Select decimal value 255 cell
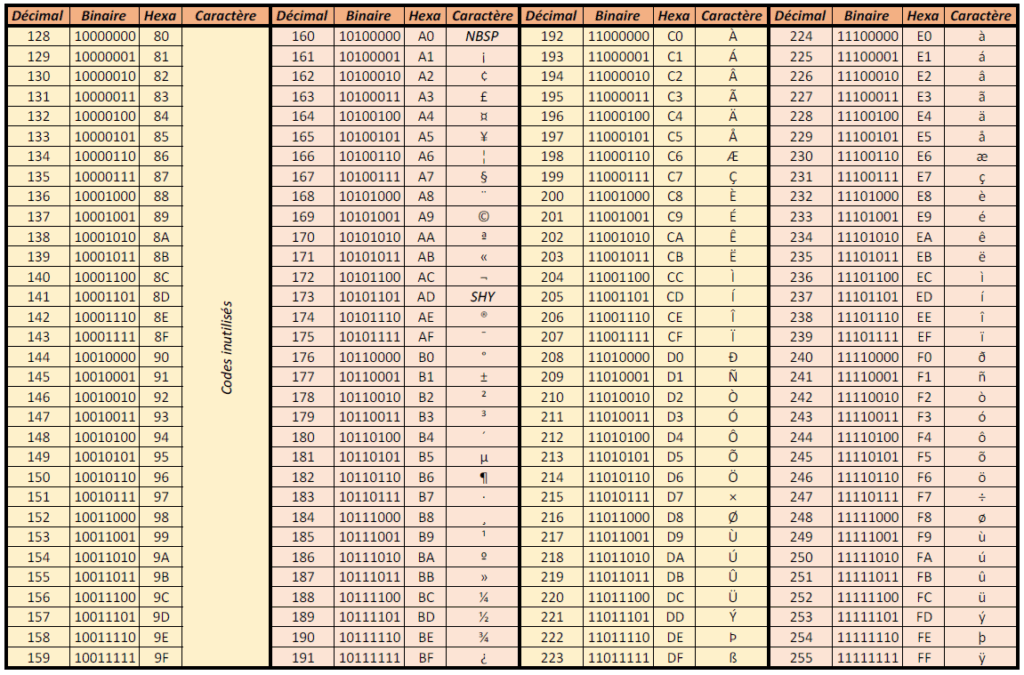This screenshot has width=1024, height=675. 801,658
